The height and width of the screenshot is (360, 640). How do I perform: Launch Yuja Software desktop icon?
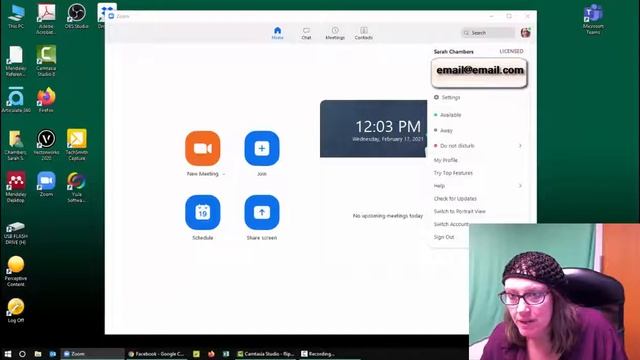coord(76,187)
